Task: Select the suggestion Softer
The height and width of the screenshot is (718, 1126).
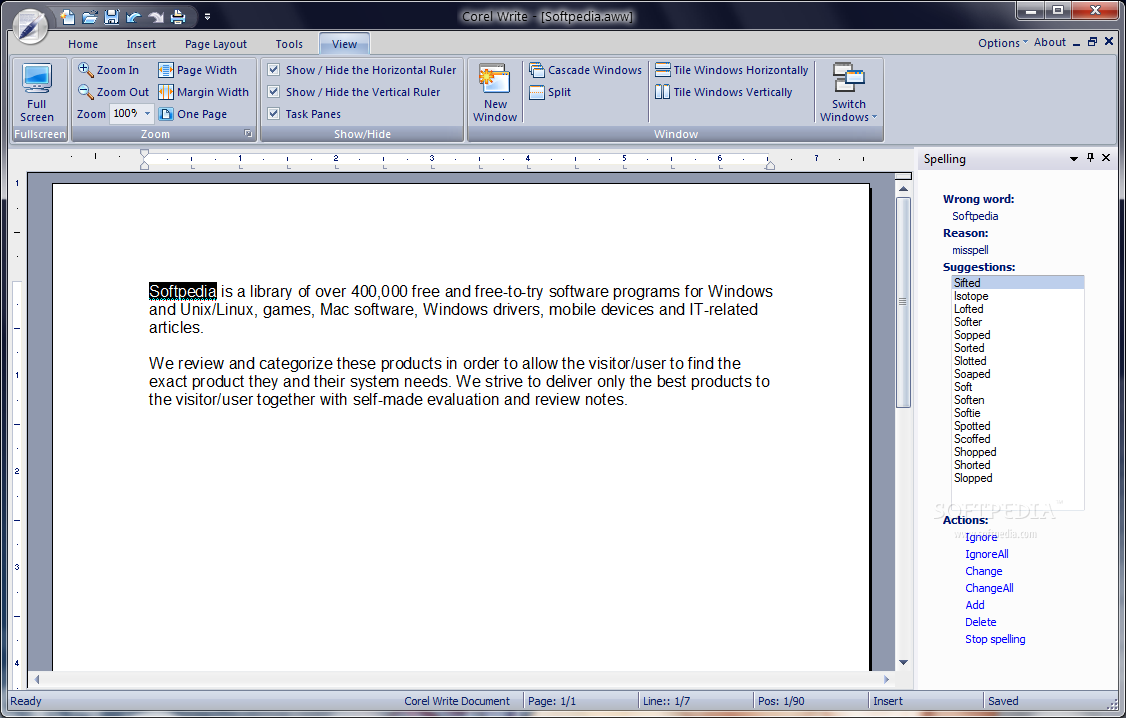Action: pos(1018,322)
